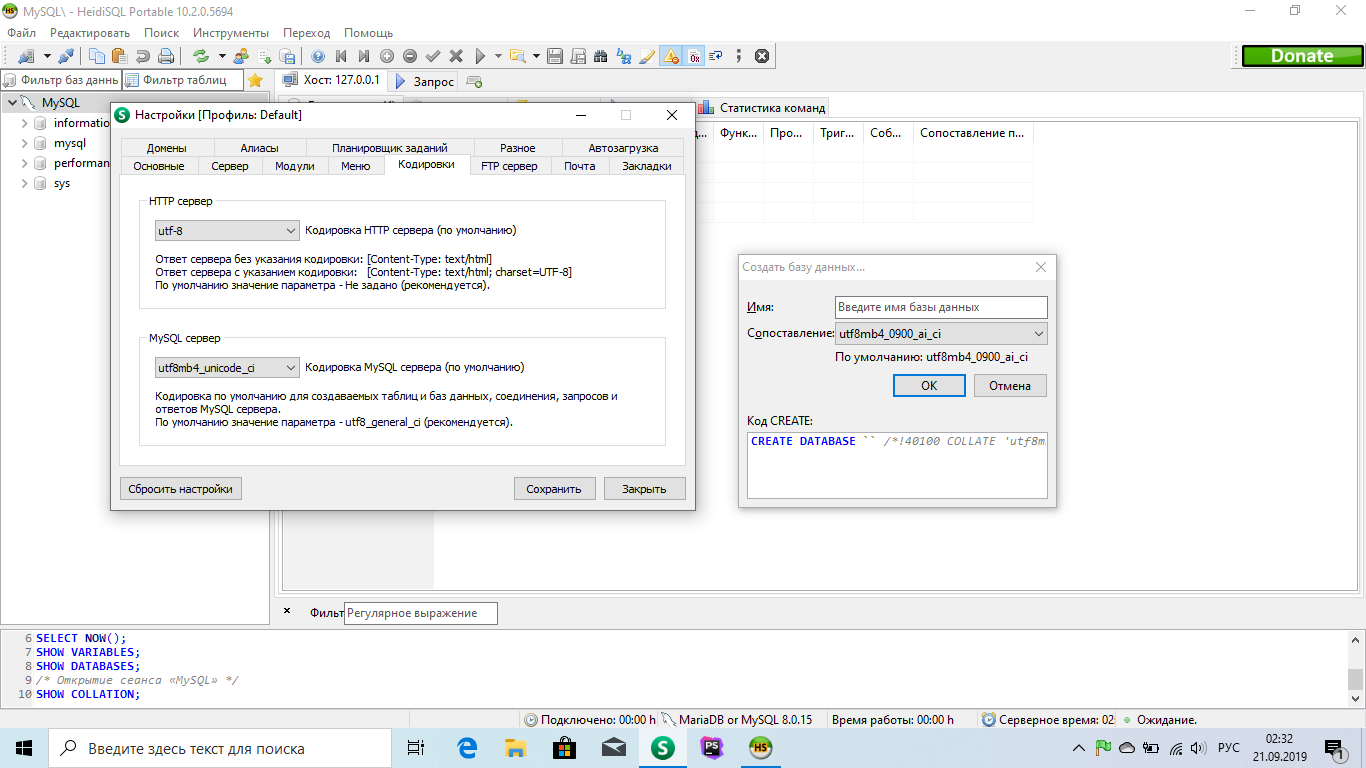Open Microsoft Edge from the taskbar

467,747
